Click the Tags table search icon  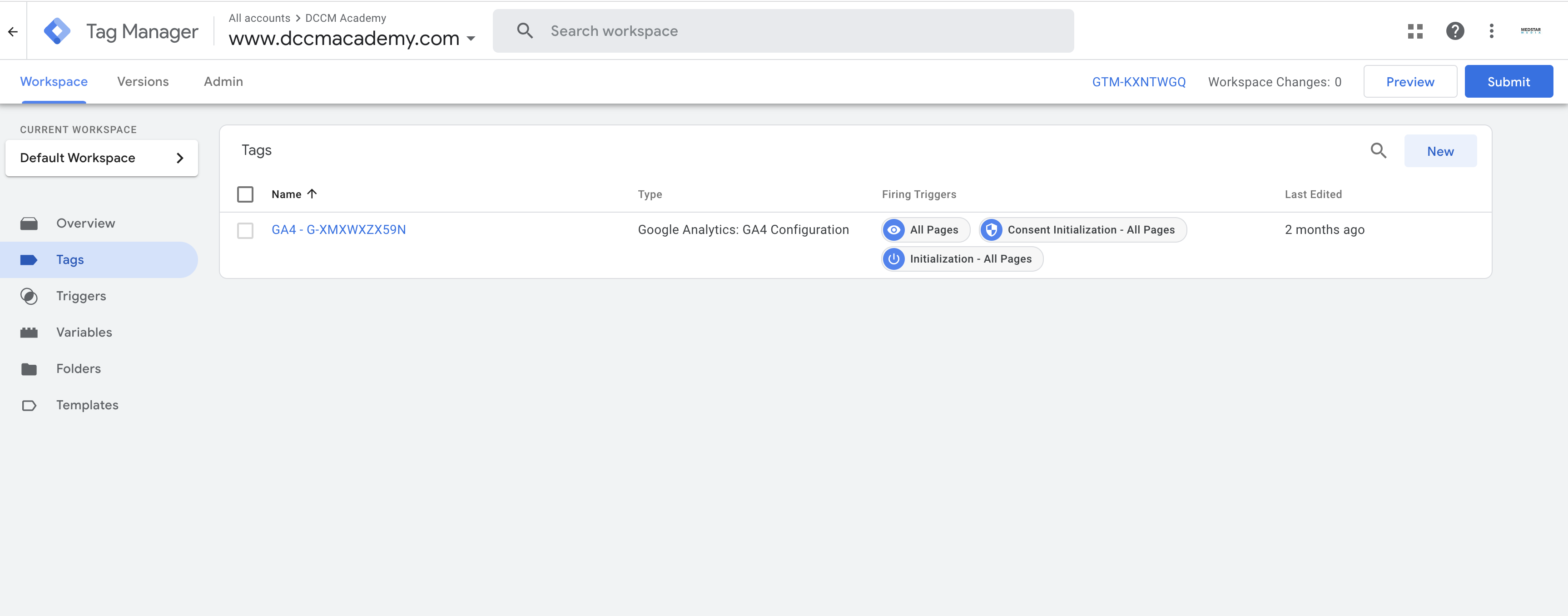click(x=1378, y=150)
